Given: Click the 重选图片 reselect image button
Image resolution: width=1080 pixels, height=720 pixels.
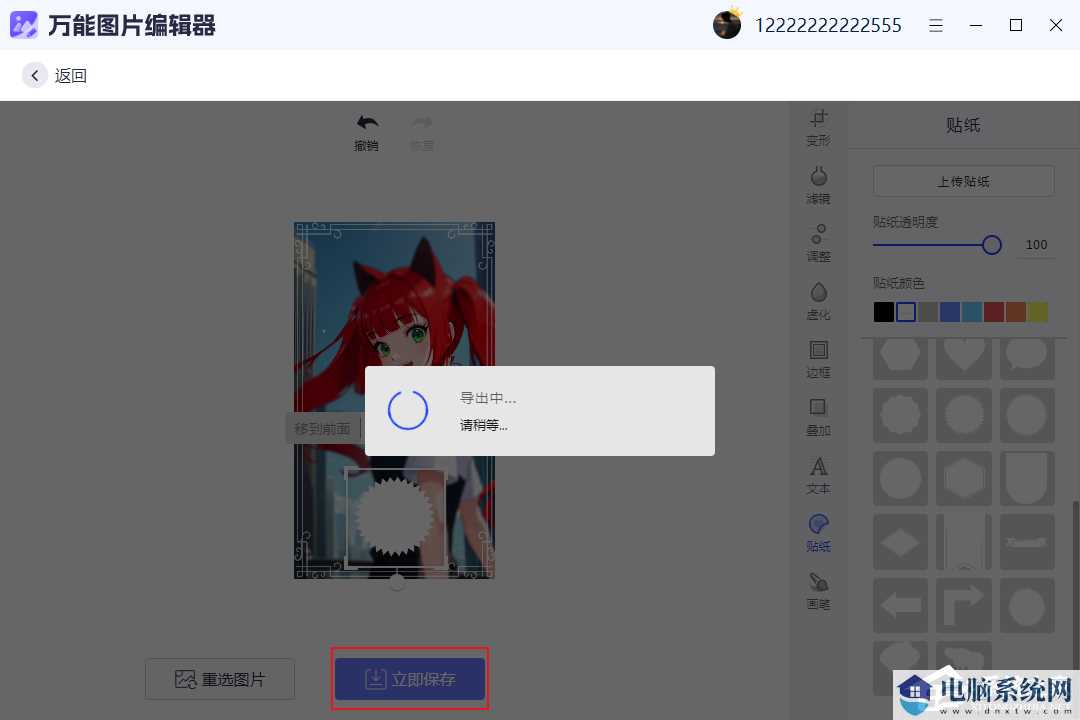Looking at the screenshot, I should pos(220,679).
